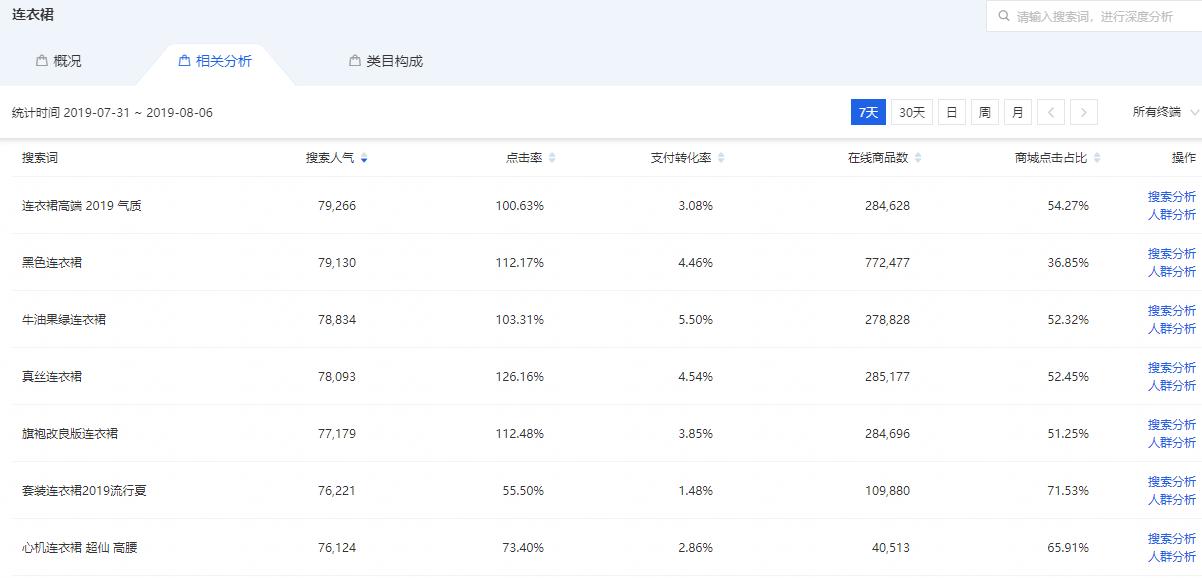
Task: Switch time range to 日
Action: [951, 113]
